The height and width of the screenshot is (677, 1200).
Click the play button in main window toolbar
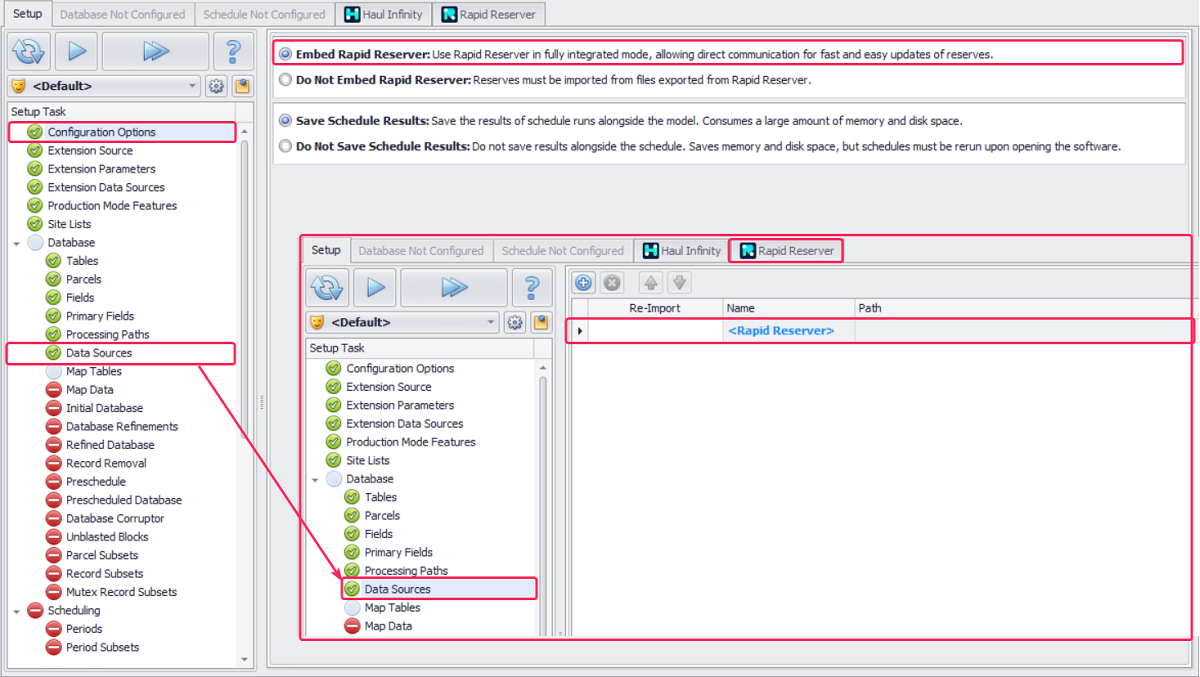[x=76, y=51]
